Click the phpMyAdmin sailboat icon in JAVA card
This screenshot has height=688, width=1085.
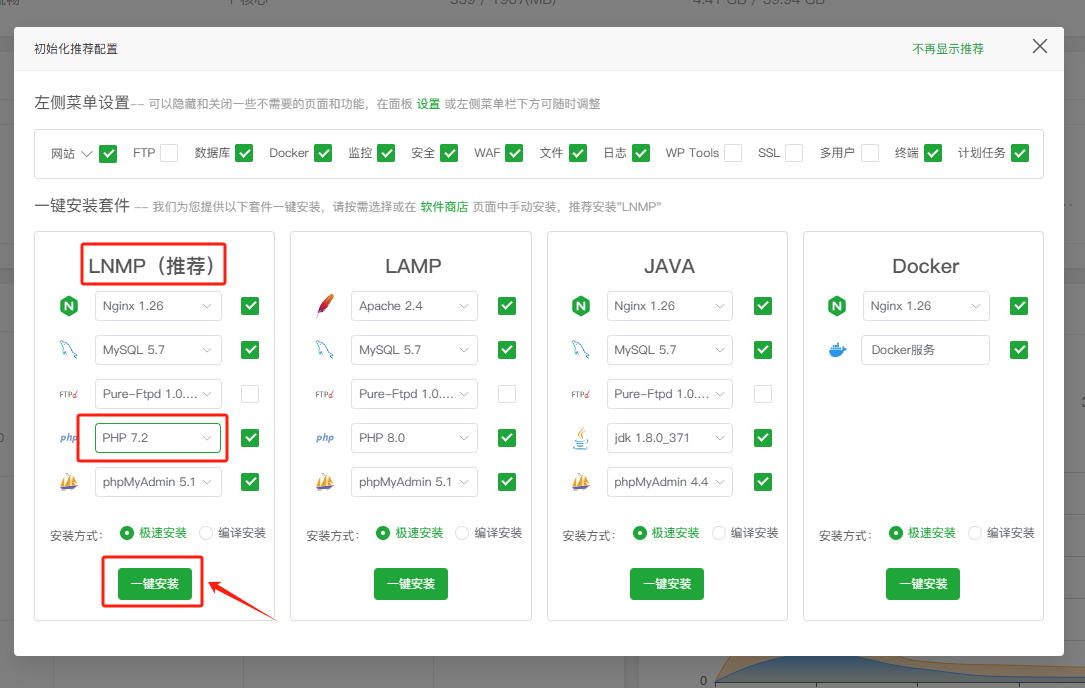coord(581,482)
